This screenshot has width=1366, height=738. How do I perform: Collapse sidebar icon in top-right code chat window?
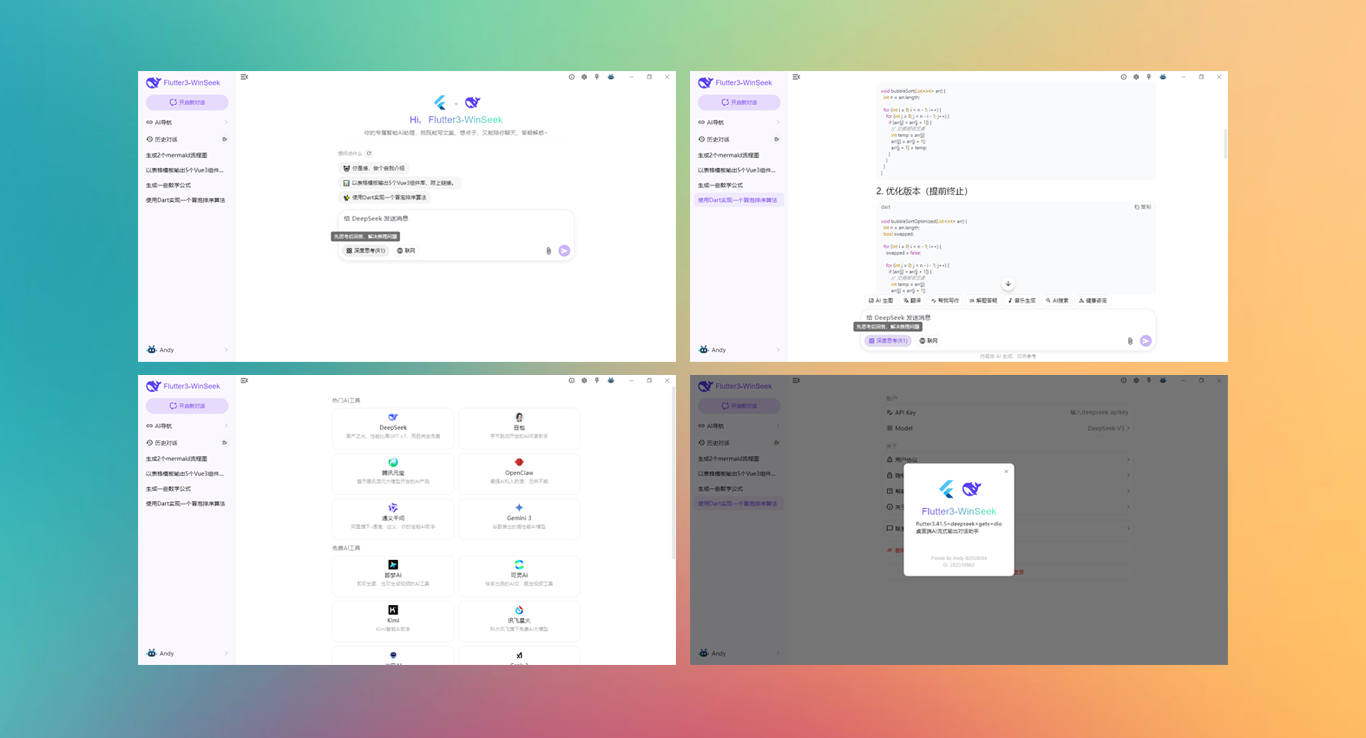click(x=796, y=77)
